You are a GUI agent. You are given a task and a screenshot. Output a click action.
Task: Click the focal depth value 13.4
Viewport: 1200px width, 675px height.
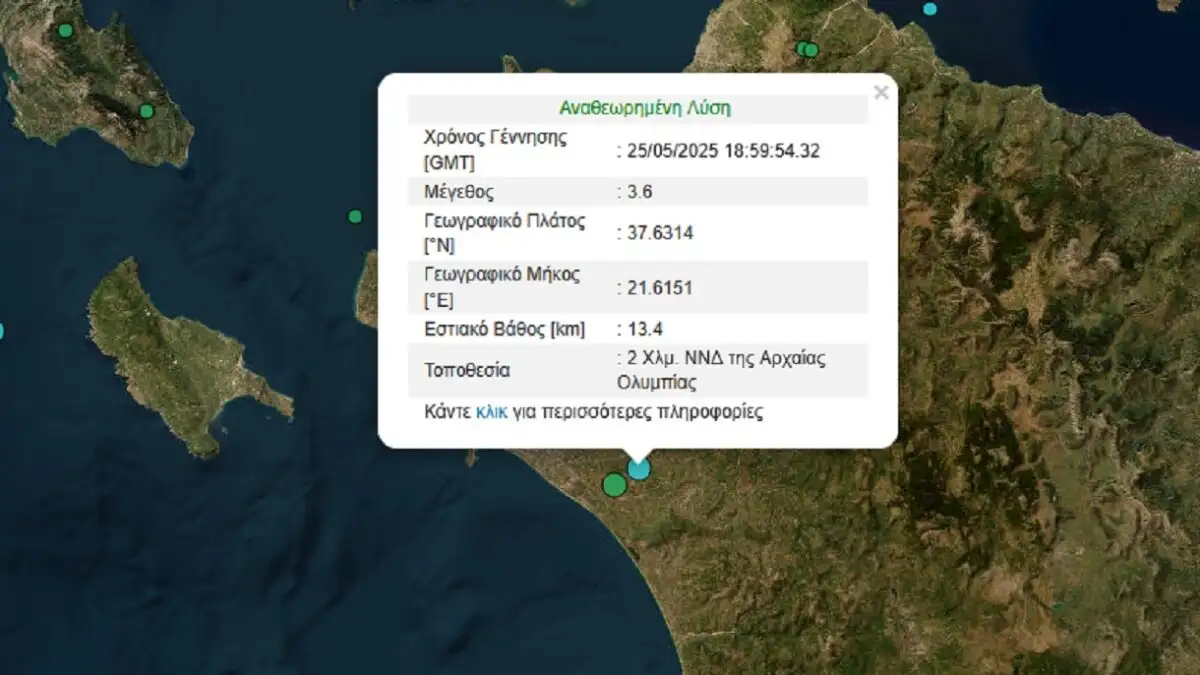645,329
